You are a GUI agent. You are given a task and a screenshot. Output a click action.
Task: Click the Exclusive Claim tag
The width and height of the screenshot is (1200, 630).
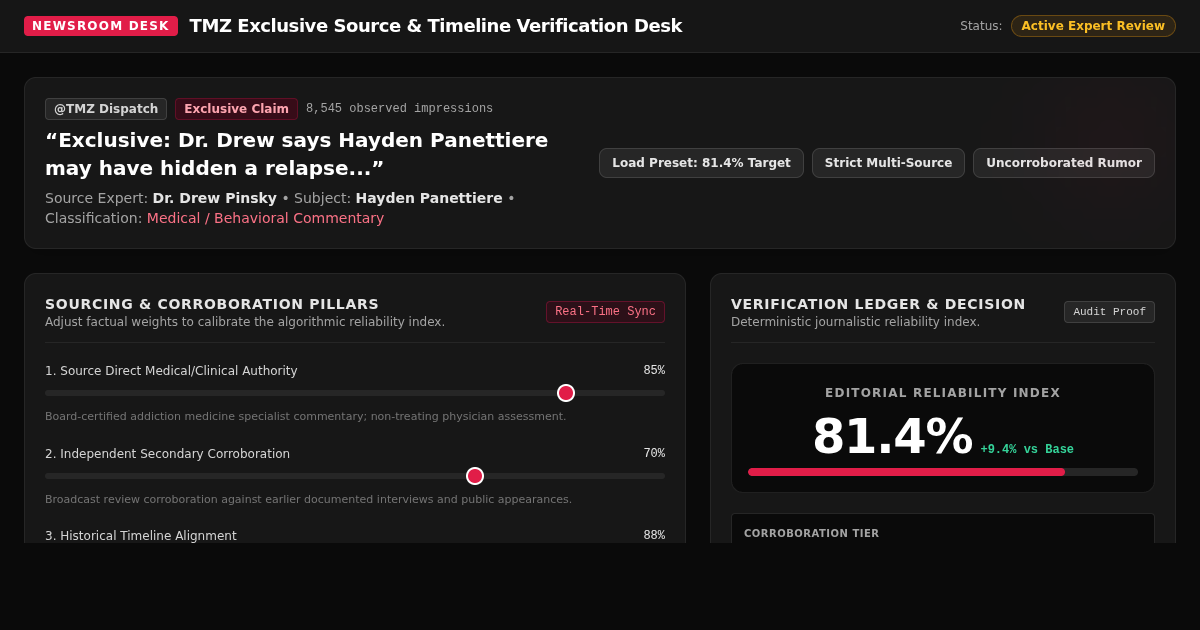pyautogui.click(x=236, y=109)
